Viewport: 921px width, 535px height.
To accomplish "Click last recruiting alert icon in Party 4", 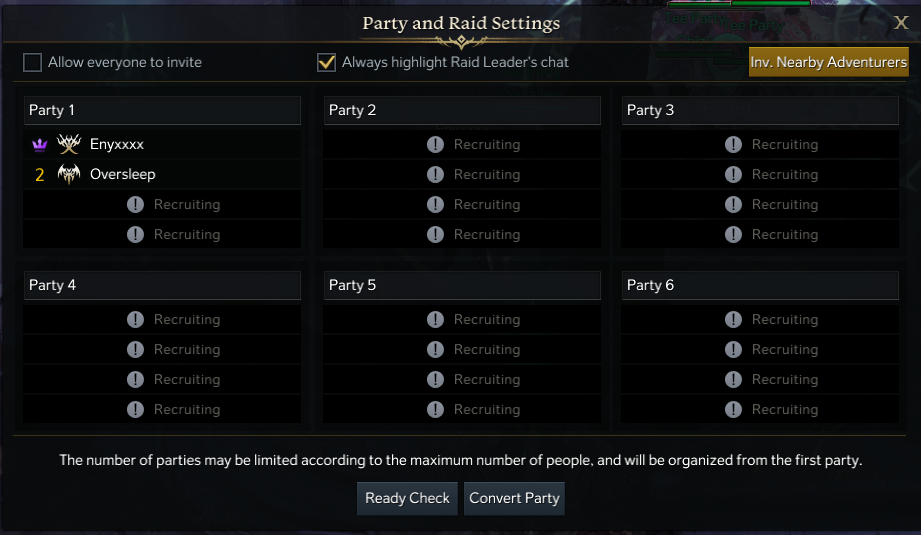I will 135,410.
